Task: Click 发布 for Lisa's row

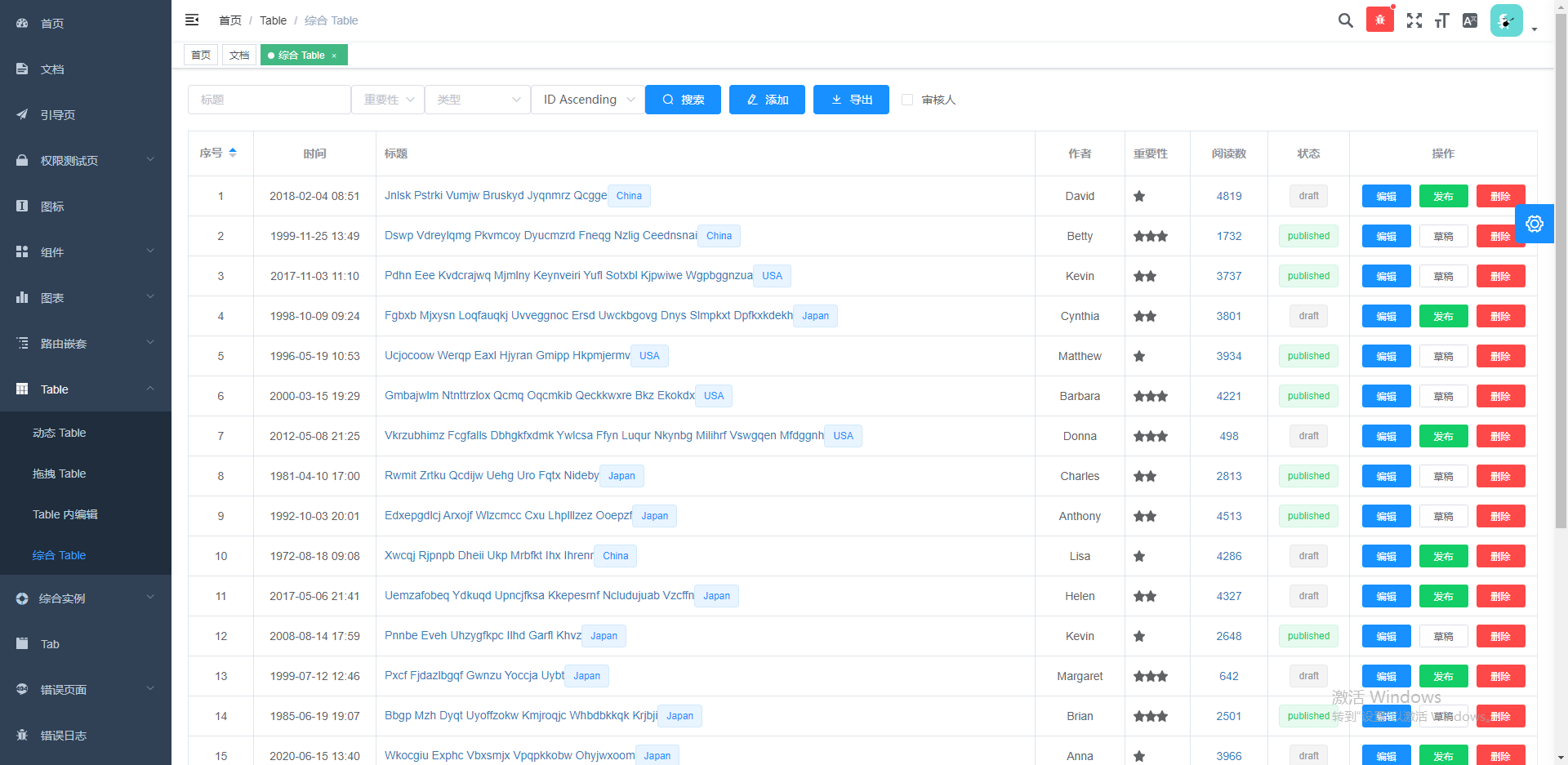Action: click(x=1444, y=556)
